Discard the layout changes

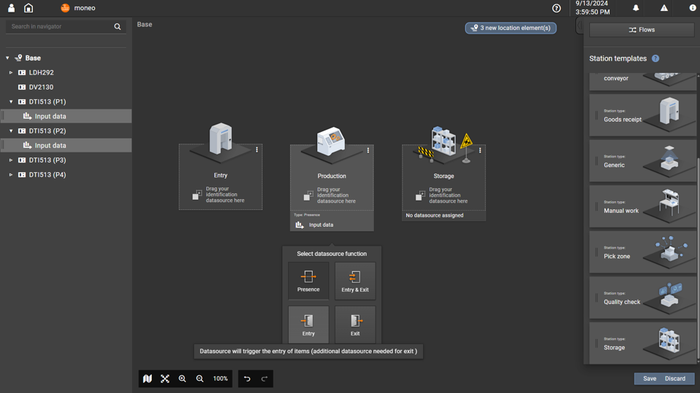click(675, 379)
